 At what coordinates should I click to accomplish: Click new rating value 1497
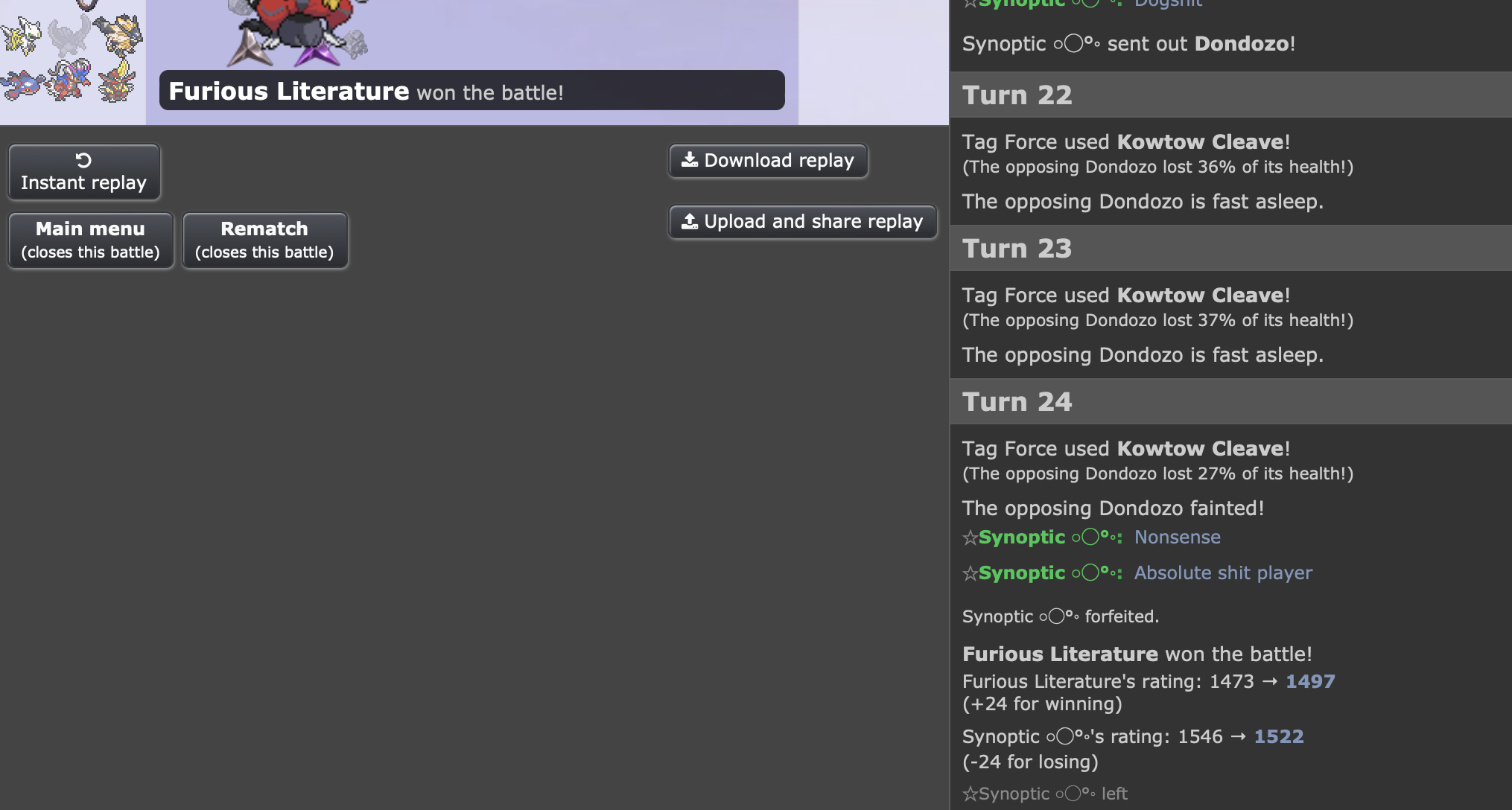click(1310, 681)
